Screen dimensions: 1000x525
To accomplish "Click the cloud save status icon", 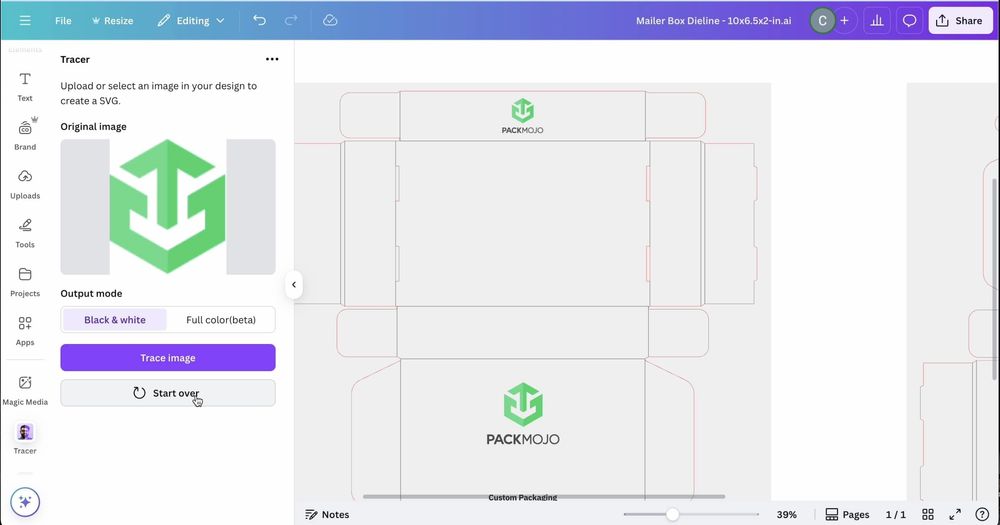I will pos(330,20).
